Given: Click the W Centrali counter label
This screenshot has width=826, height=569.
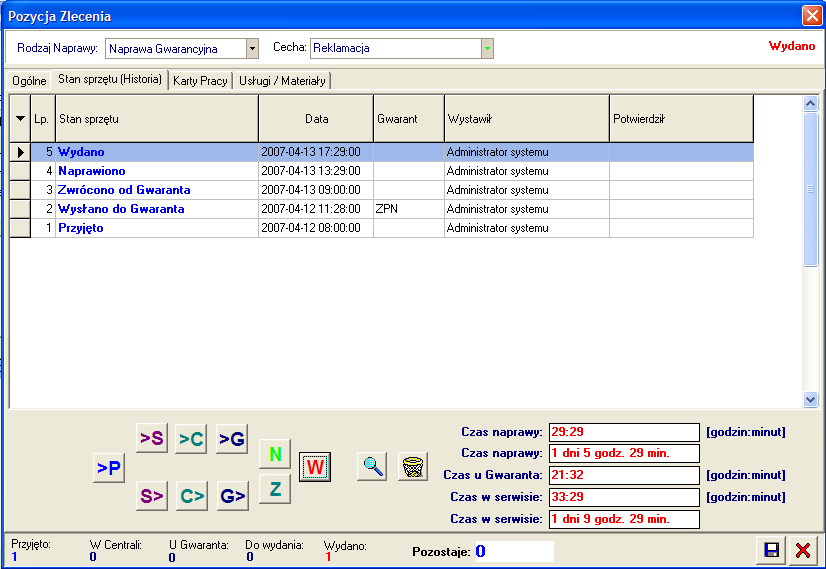Looking at the screenshot, I should click(x=115, y=545).
